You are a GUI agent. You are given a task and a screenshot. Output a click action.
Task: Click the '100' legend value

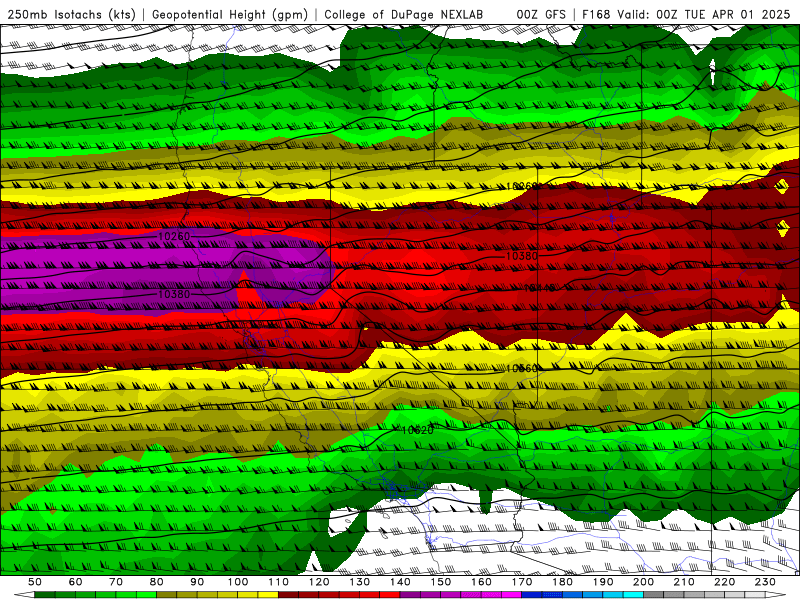point(238,582)
